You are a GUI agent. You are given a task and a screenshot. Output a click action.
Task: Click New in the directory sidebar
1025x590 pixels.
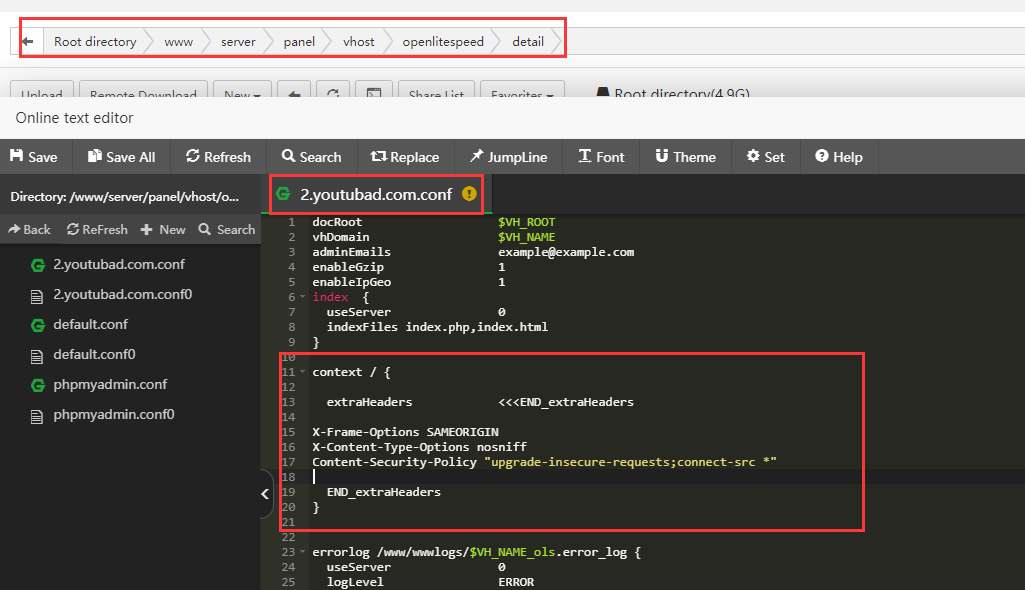(163, 230)
